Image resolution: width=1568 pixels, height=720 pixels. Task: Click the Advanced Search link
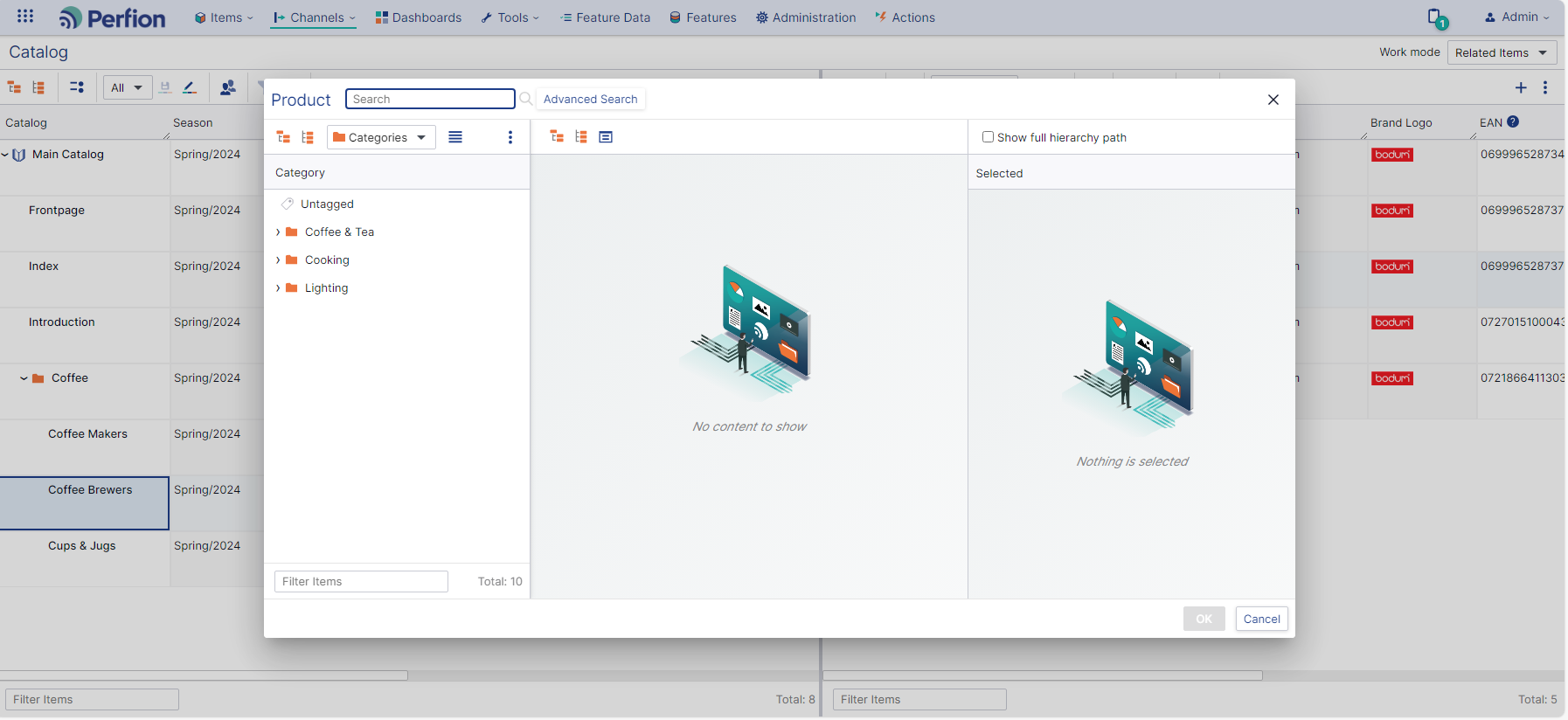(x=591, y=99)
